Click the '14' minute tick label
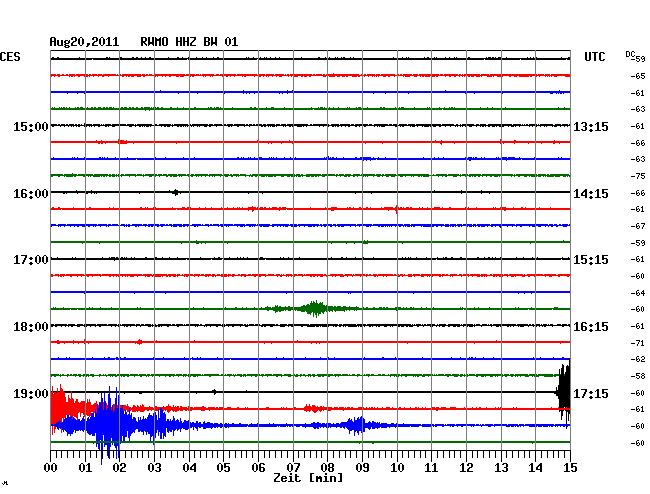650x494 pixels. [x=535, y=467]
